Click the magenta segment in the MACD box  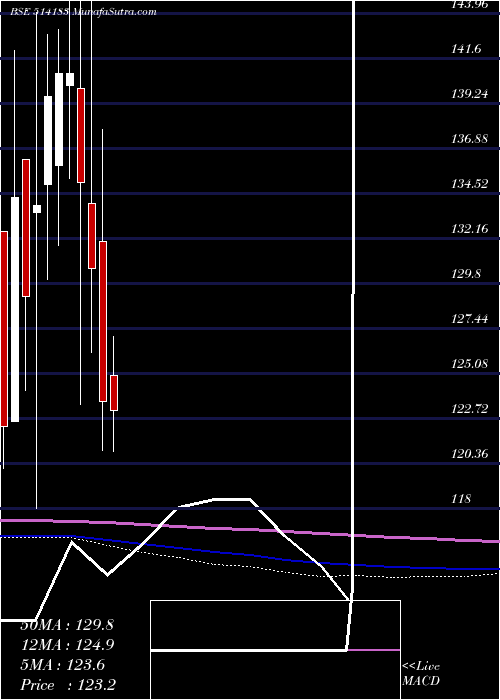tap(374, 650)
